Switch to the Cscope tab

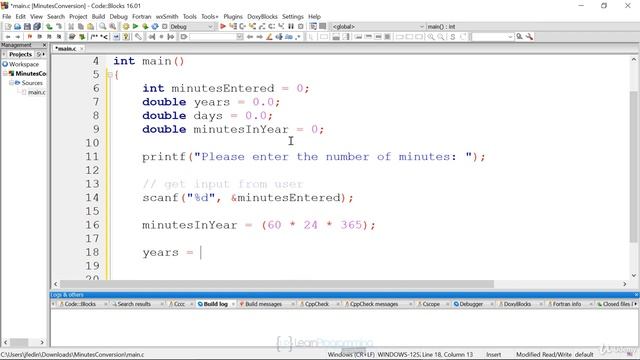pyautogui.click(x=431, y=304)
